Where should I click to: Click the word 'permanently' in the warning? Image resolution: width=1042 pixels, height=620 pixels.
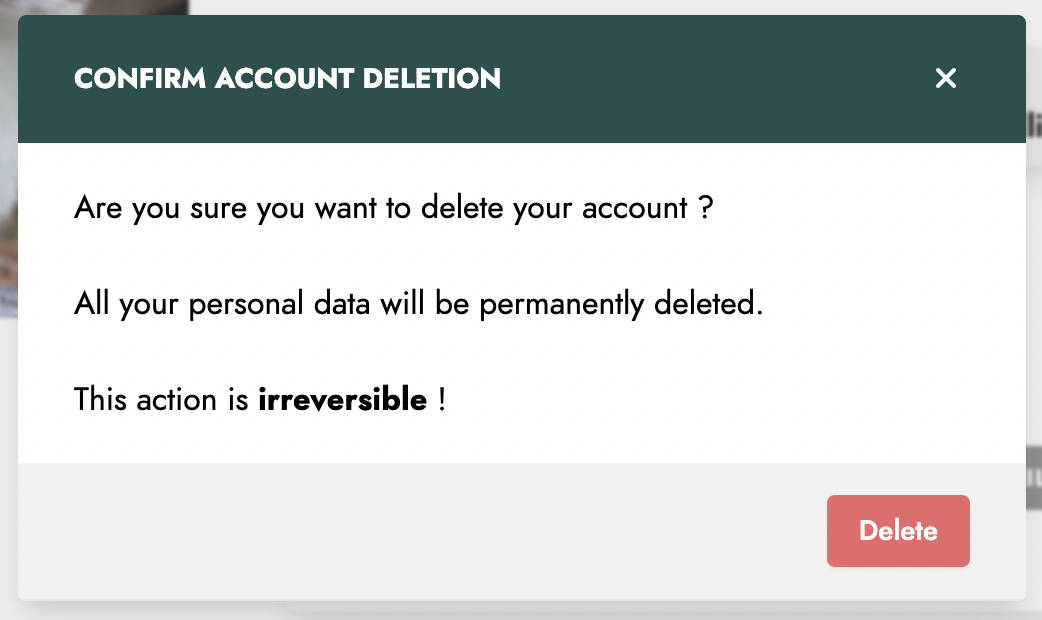[562, 304]
